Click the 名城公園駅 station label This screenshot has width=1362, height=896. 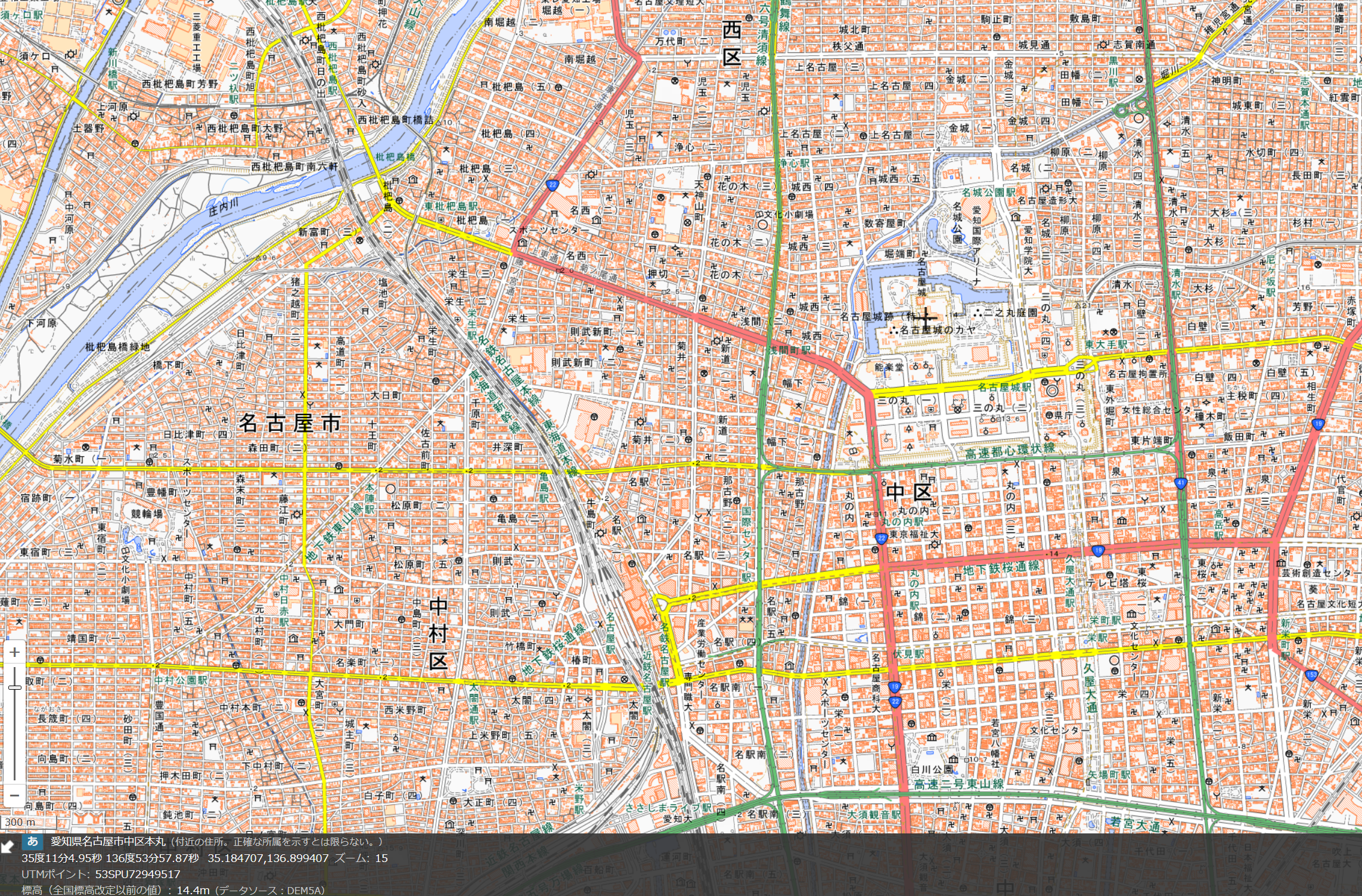click(988, 192)
